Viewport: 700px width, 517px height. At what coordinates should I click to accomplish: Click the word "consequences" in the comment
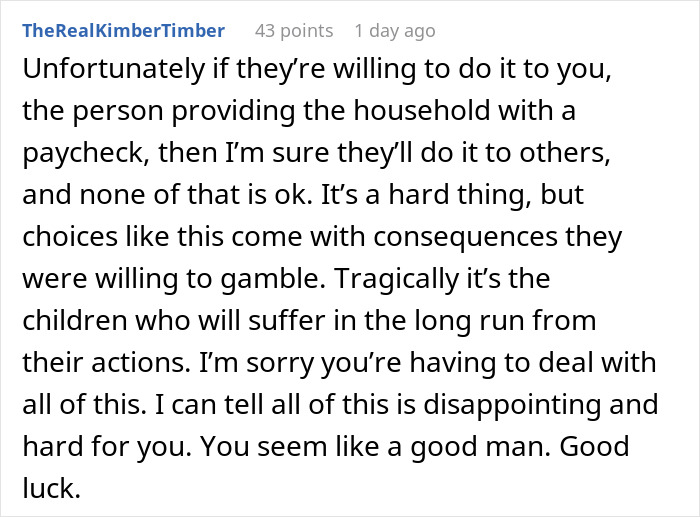(447, 240)
